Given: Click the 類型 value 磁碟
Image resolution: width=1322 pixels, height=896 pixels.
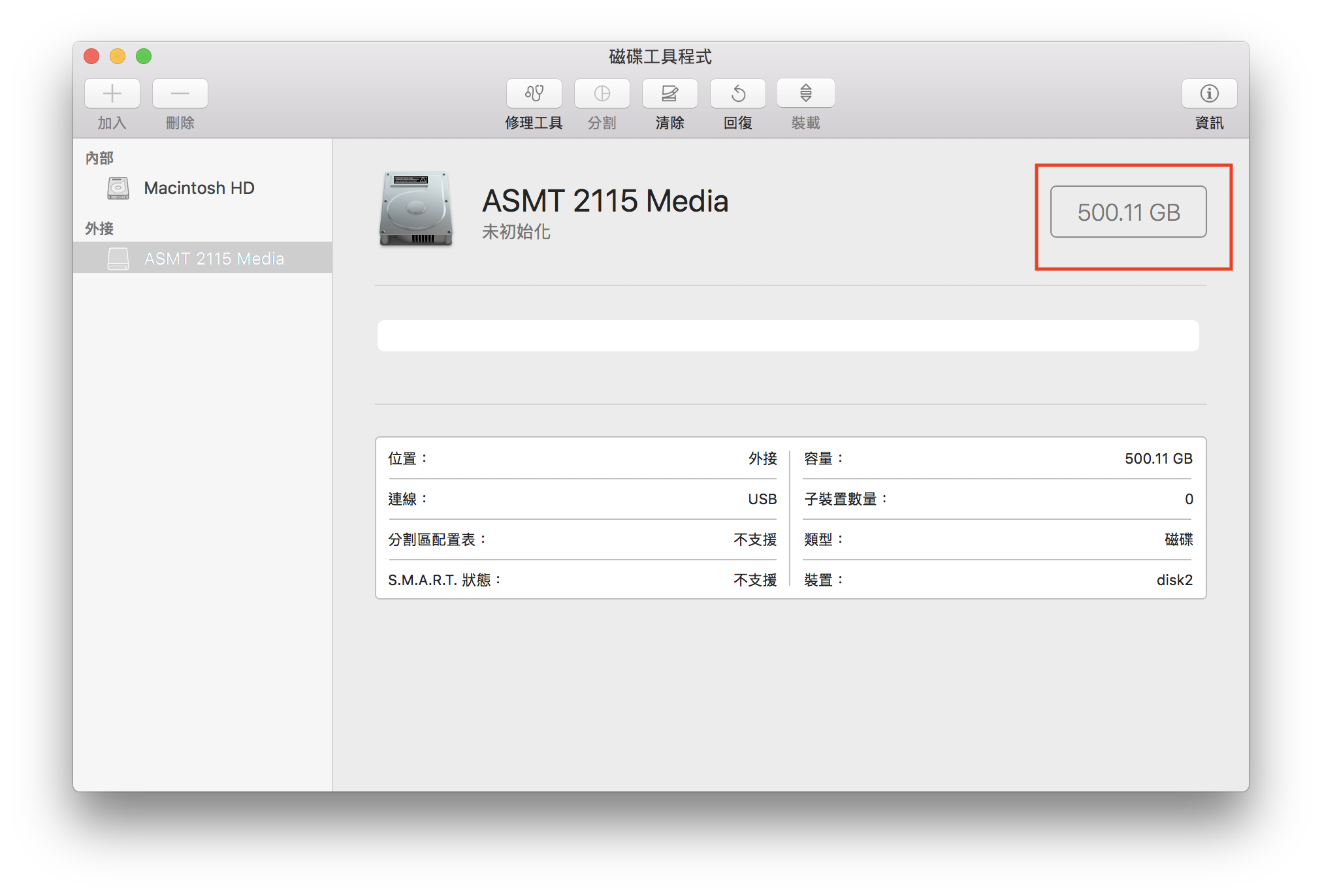Looking at the screenshot, I should point(1179,539).
